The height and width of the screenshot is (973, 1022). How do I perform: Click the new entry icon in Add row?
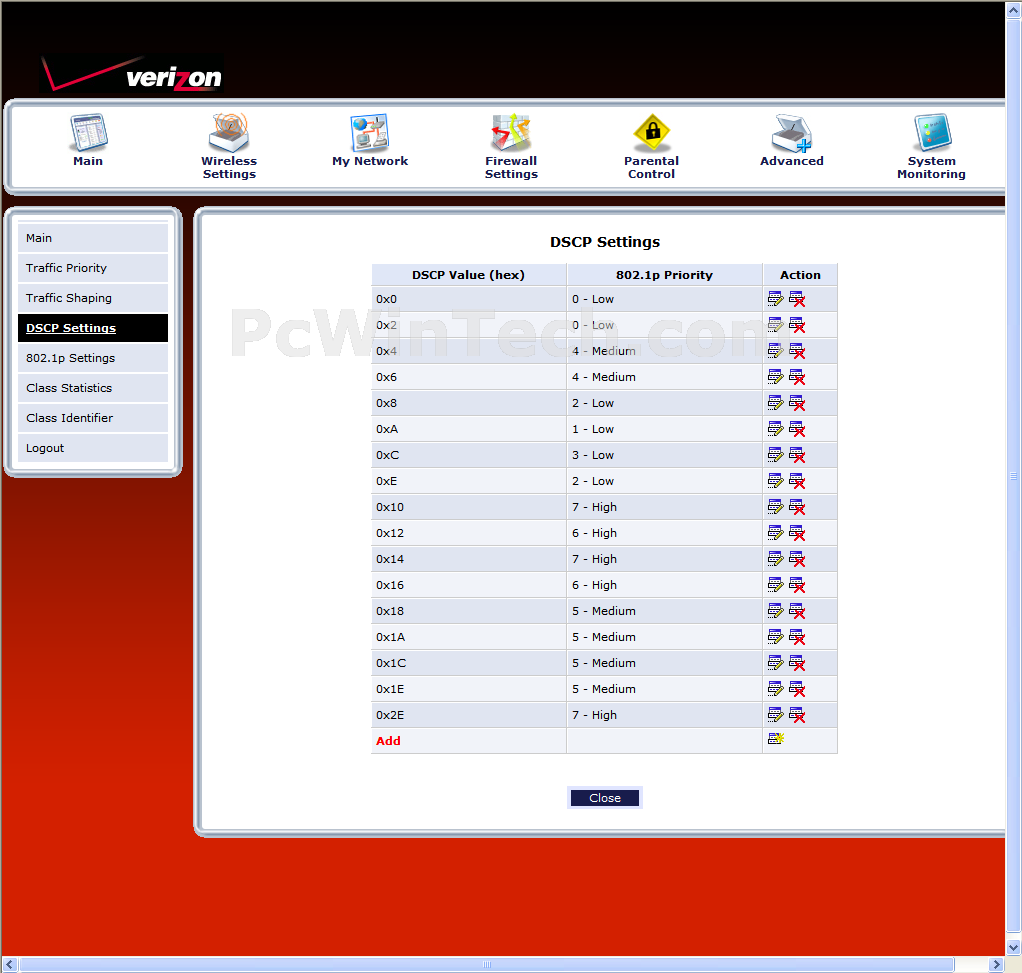tap(776, 738)
